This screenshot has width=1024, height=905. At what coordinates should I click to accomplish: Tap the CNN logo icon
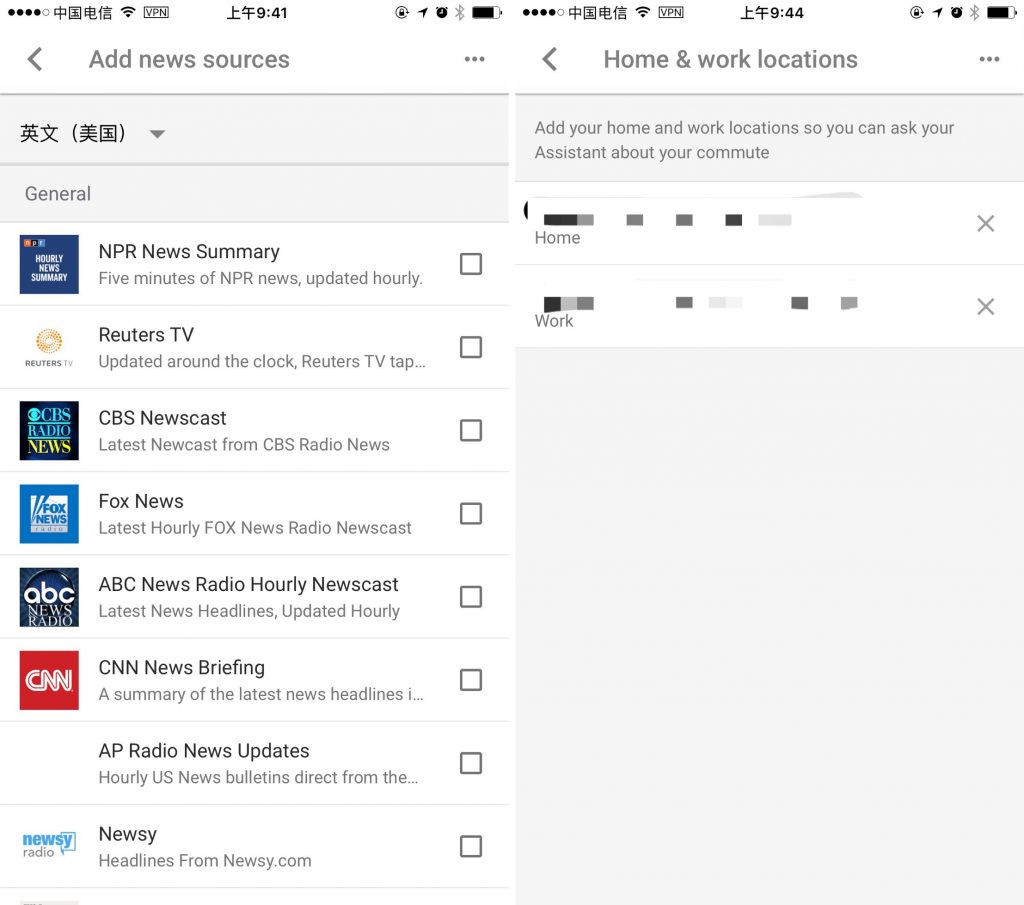point(49,680)
